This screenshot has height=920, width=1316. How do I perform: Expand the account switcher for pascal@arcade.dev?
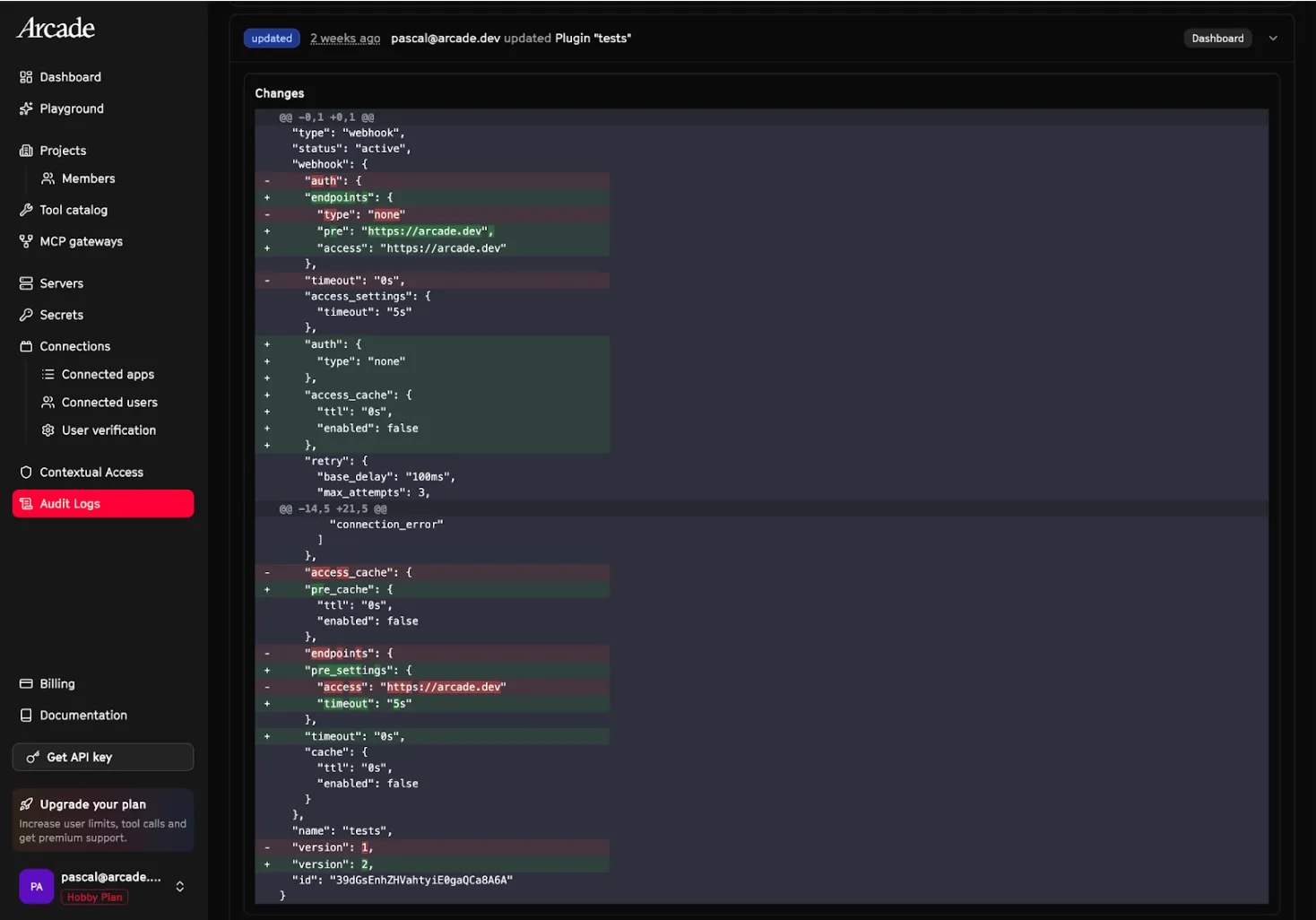point(179,886)
